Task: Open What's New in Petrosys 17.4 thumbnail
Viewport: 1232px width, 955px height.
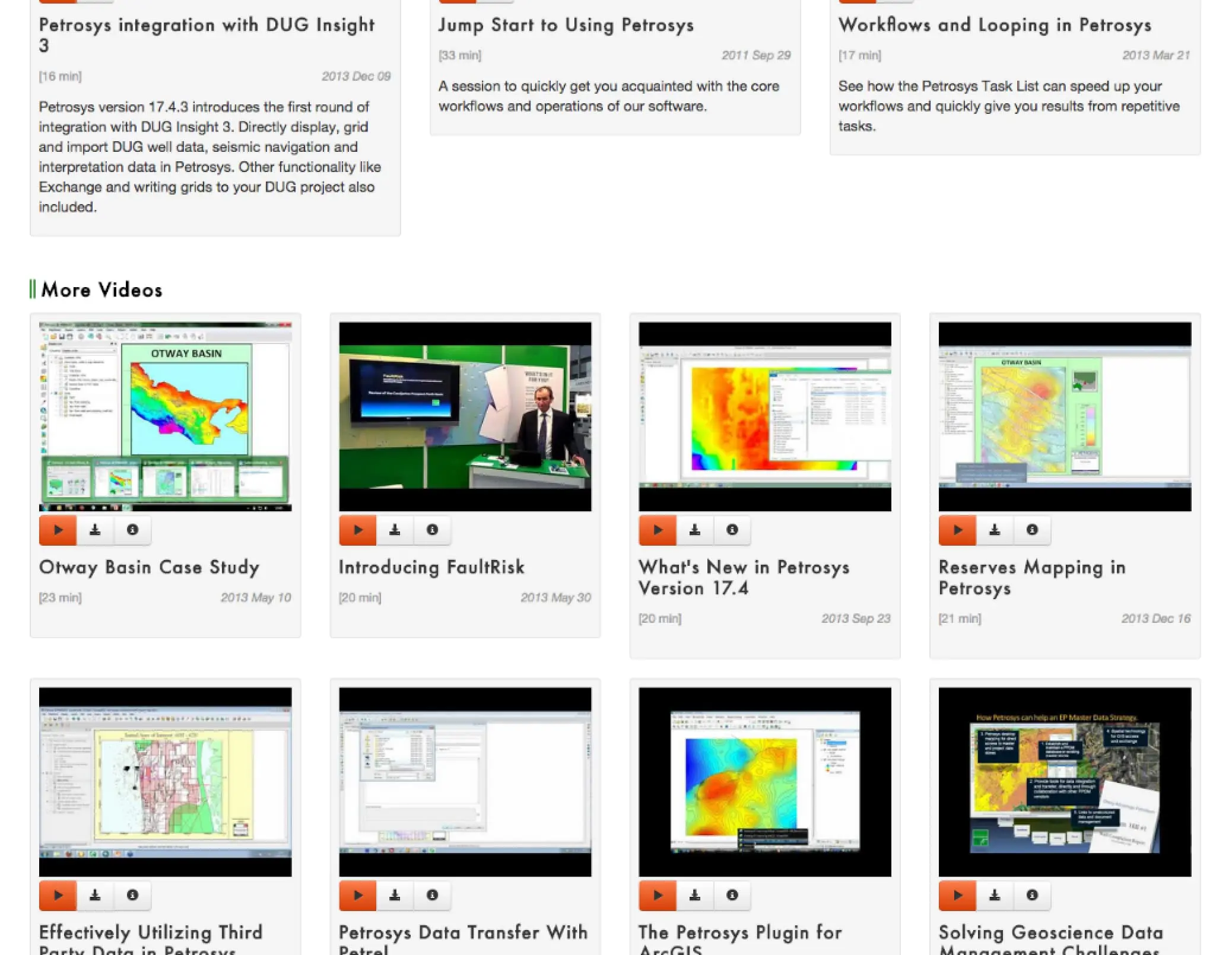Action: click(765, 416)
